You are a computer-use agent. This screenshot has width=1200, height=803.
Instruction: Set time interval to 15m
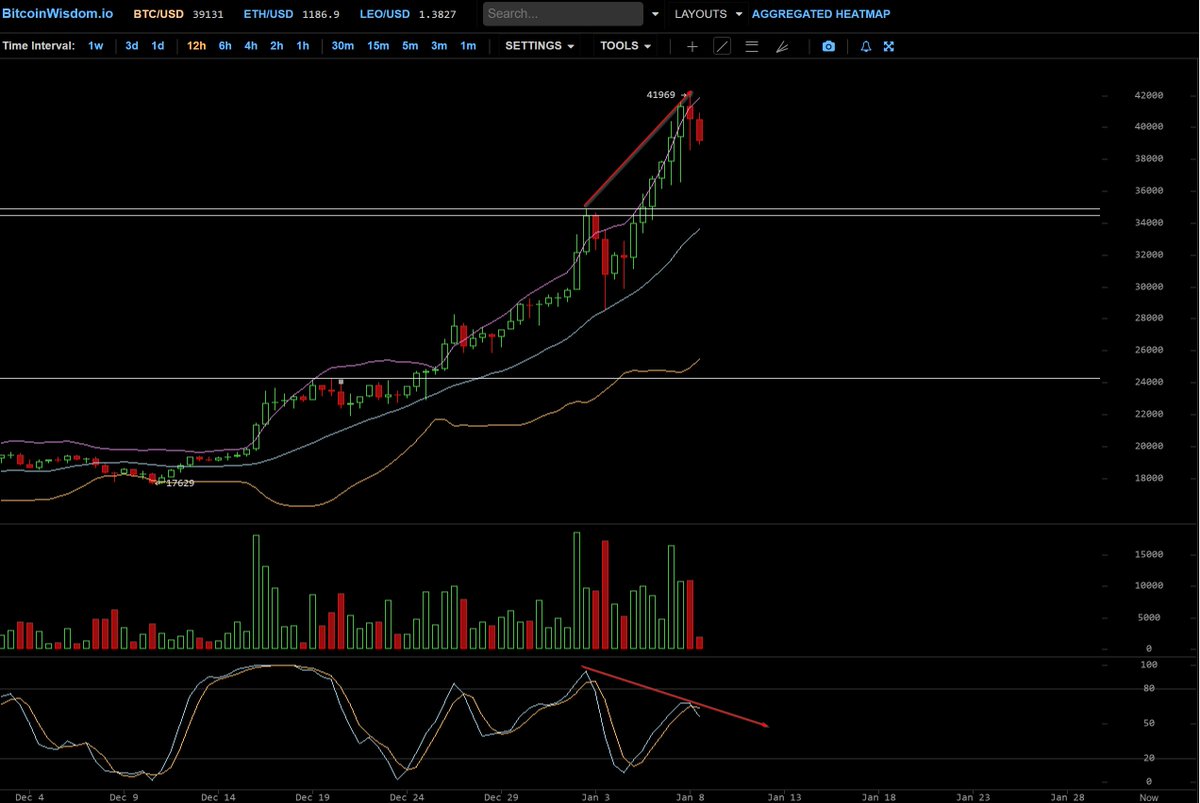pos(378,46)
